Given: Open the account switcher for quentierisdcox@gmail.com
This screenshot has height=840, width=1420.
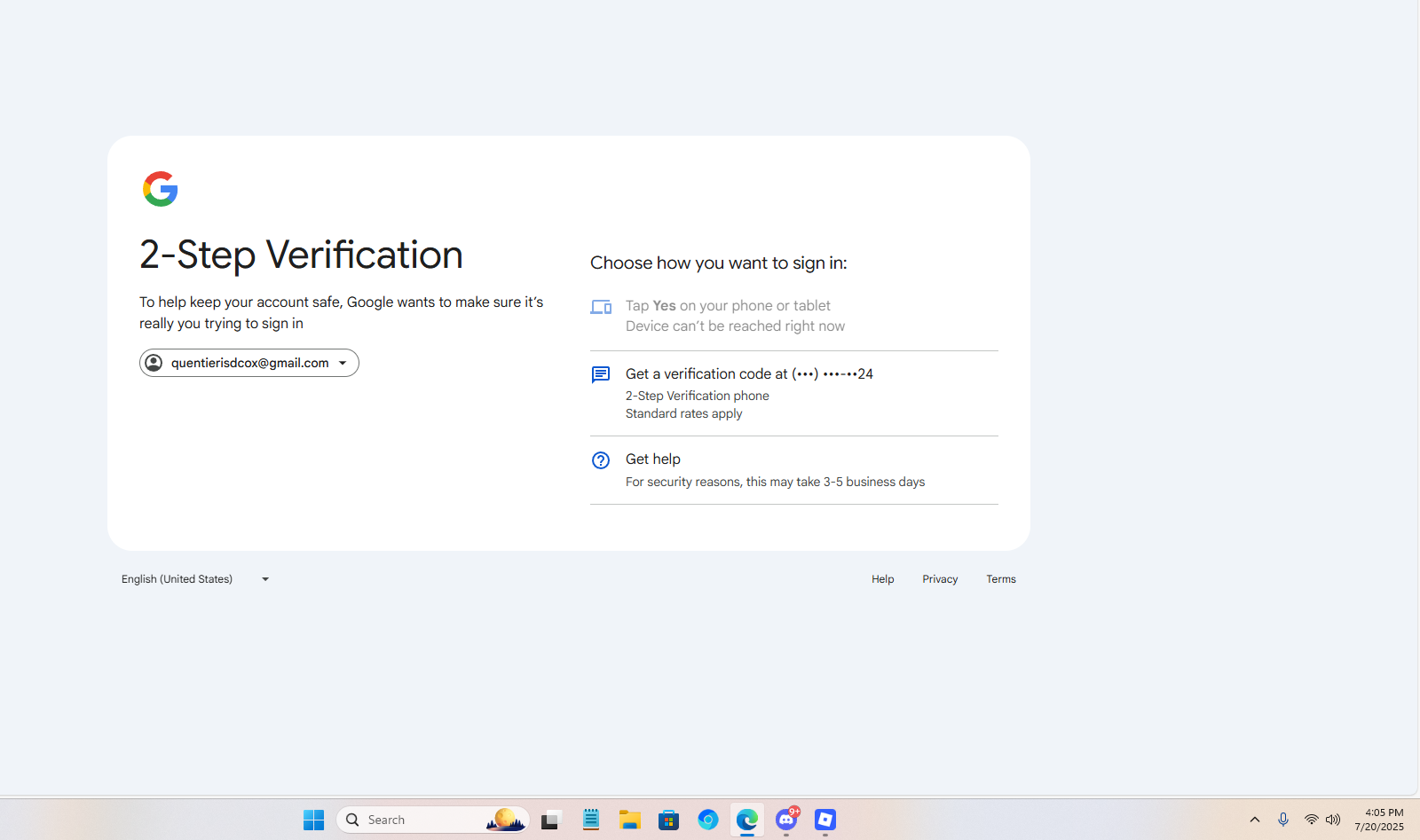Looking at the screenshot, I should pyautogui.click(x=249, y=363).
